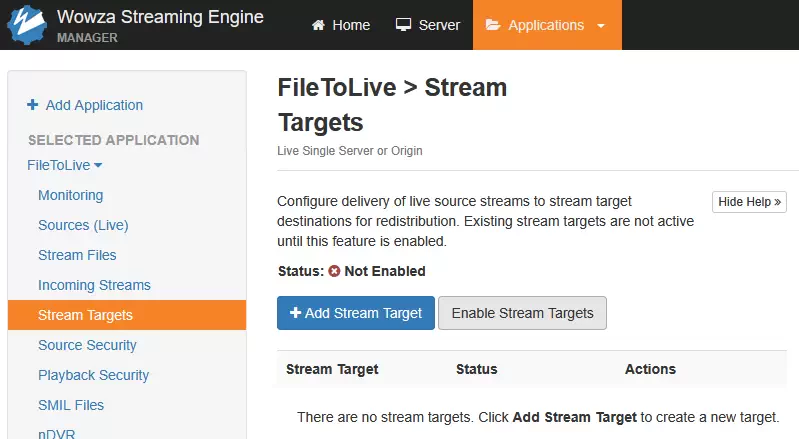The width and height of the screenshot is (799, 439).
Task: Click the Not Enabled status text
Action: [385, 271]
